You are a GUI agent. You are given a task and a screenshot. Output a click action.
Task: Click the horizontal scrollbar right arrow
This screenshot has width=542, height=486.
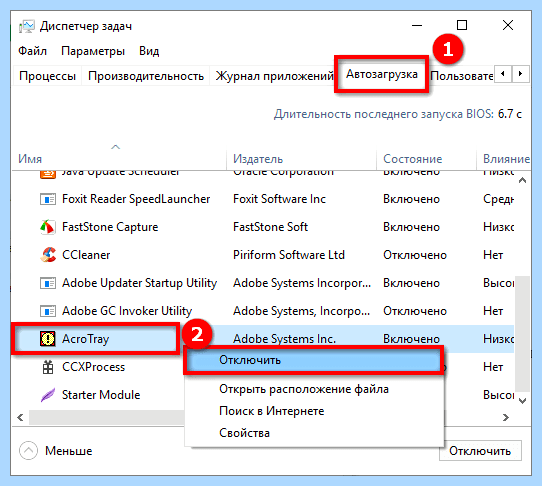tap(506, 418)
